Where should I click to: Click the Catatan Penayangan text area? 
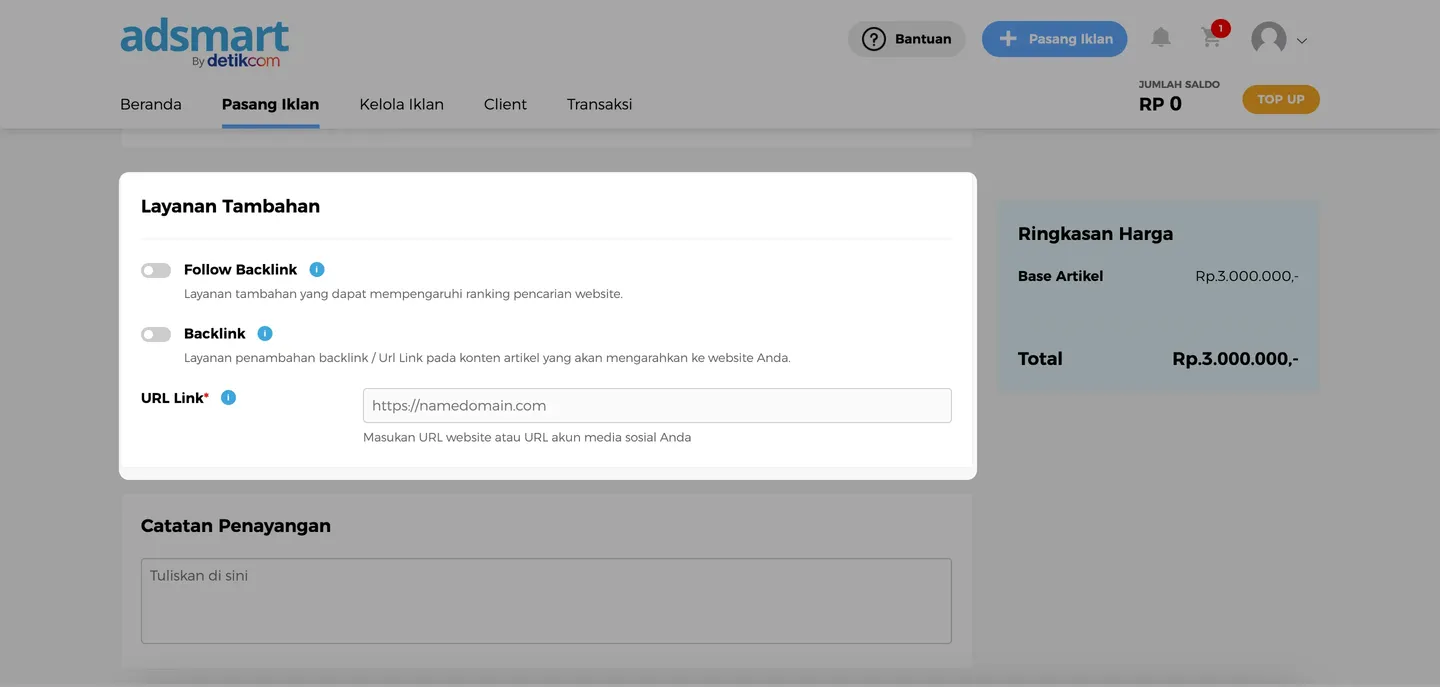545,600
